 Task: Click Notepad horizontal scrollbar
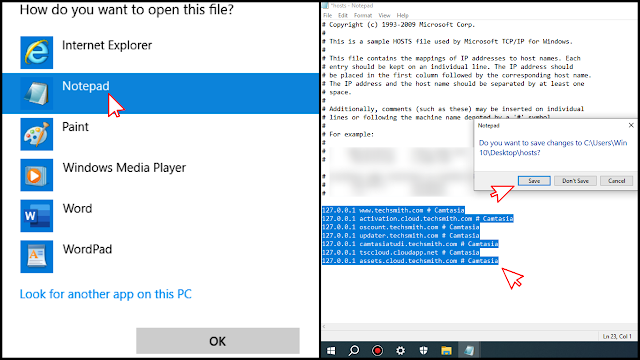tap(480, 327)
